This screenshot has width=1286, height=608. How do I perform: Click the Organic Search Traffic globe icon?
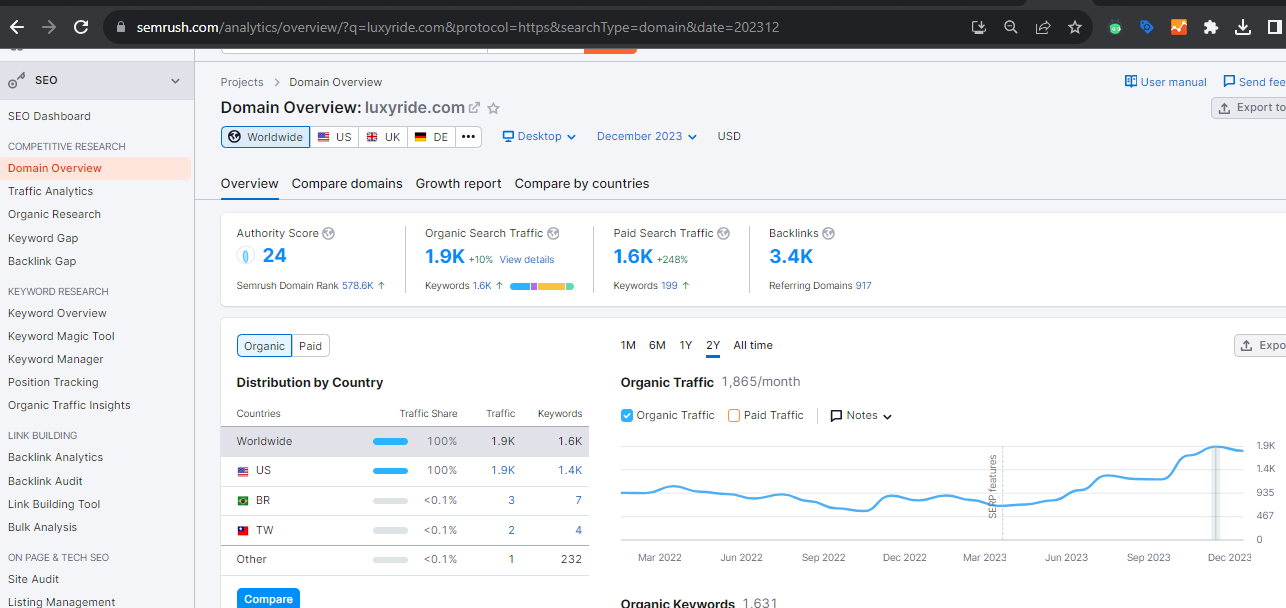[553, 233]
